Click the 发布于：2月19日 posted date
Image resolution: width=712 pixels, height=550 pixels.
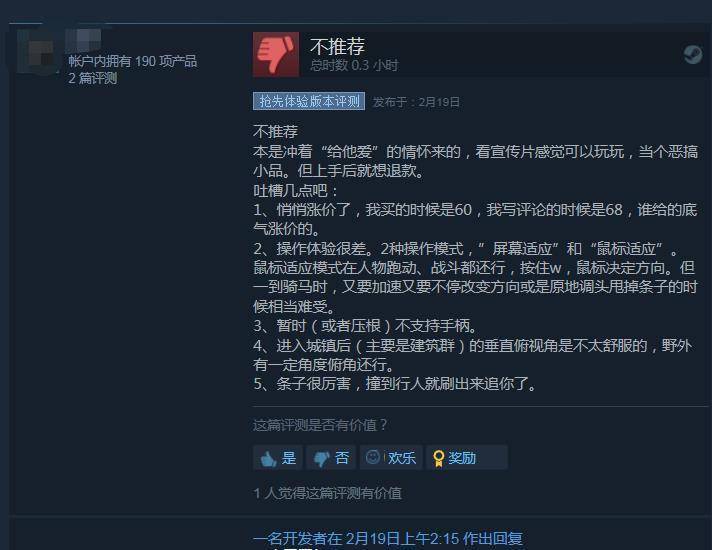(416, 102)
